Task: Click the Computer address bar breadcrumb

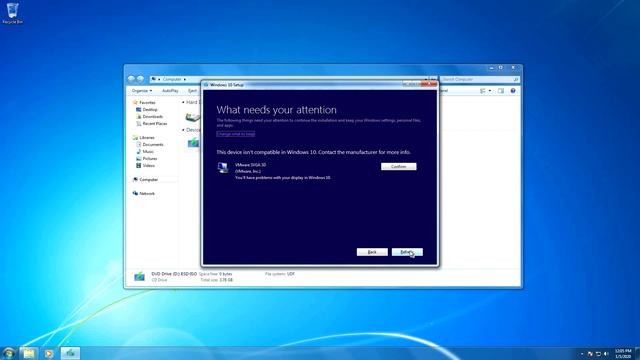Action: tap(172, 79)
